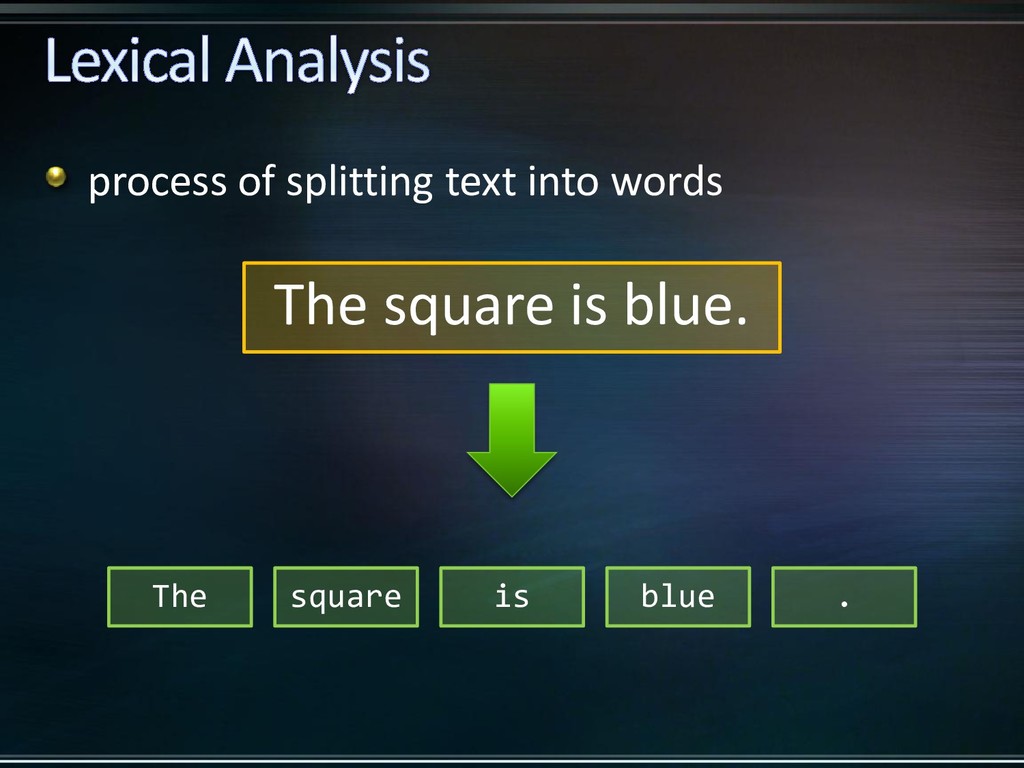The image size is (1024, 768).
Task: Select the "square" token box
Action: pyautogui.click(x=346, y=597)
